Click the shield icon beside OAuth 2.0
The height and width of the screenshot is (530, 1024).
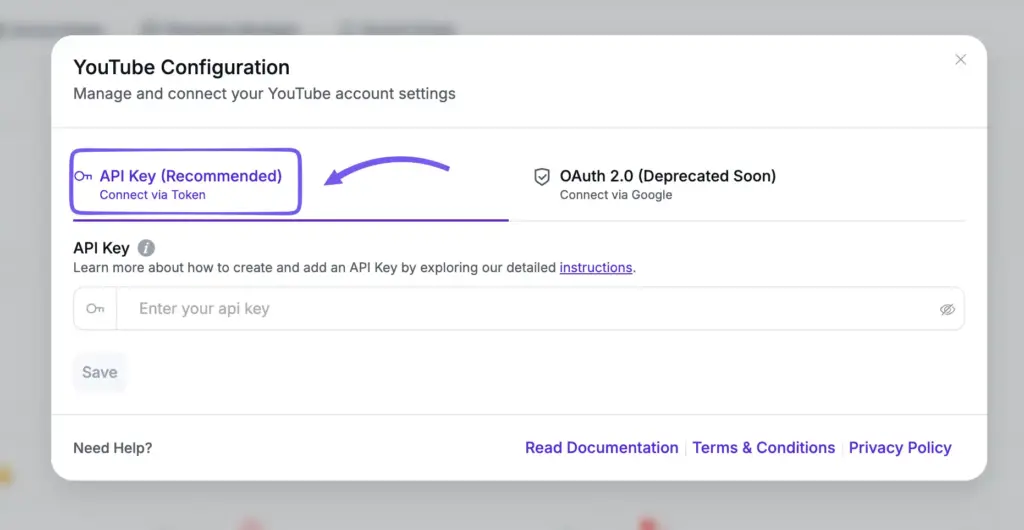pos(542,177)
